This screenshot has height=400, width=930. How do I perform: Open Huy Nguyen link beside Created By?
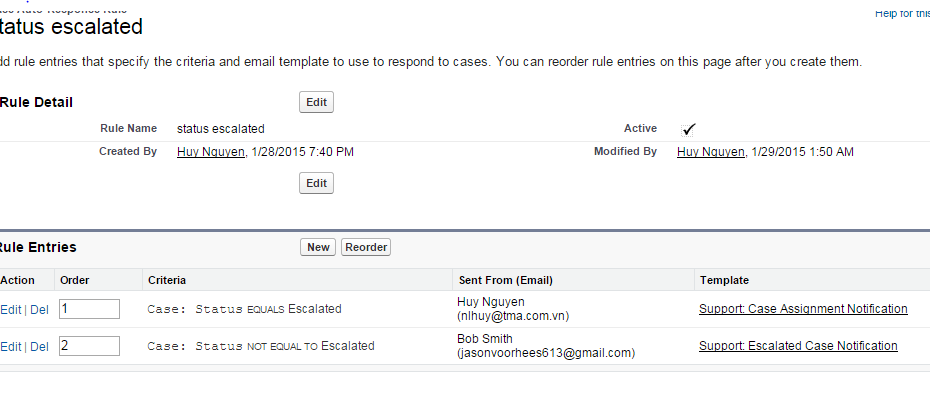pos(209,152)
